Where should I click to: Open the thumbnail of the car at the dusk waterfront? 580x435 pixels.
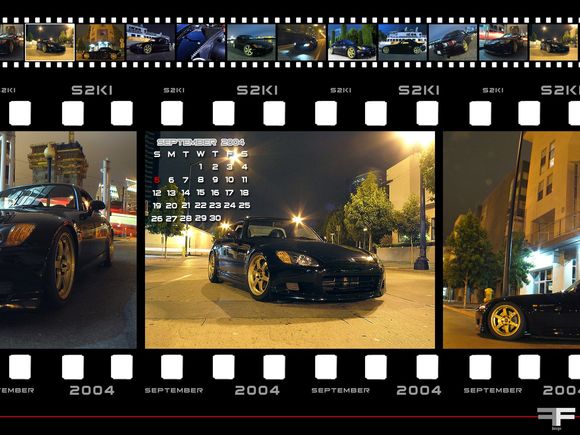251,42
